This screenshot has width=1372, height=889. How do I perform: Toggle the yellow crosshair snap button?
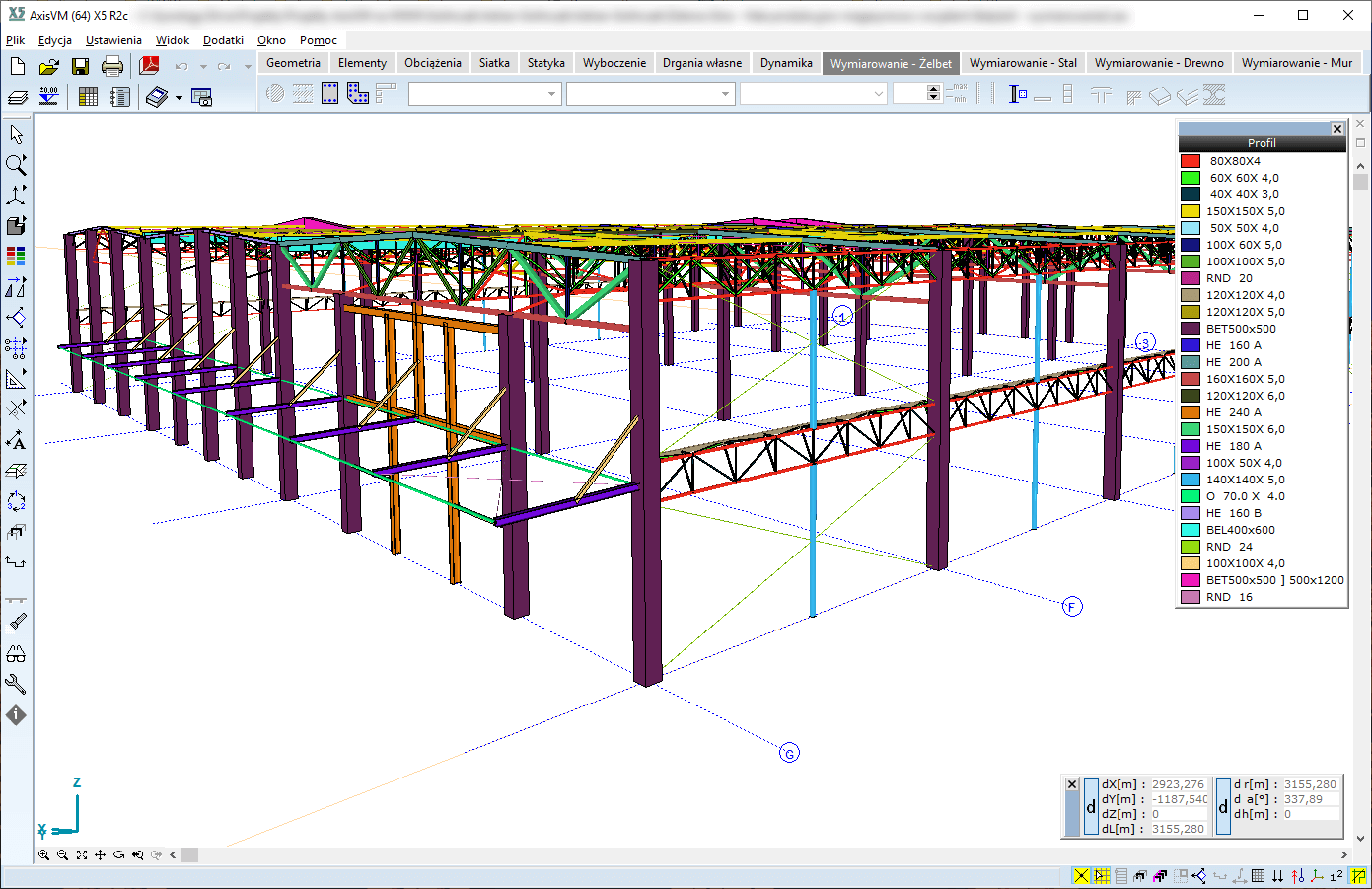tap(1082, 875)
